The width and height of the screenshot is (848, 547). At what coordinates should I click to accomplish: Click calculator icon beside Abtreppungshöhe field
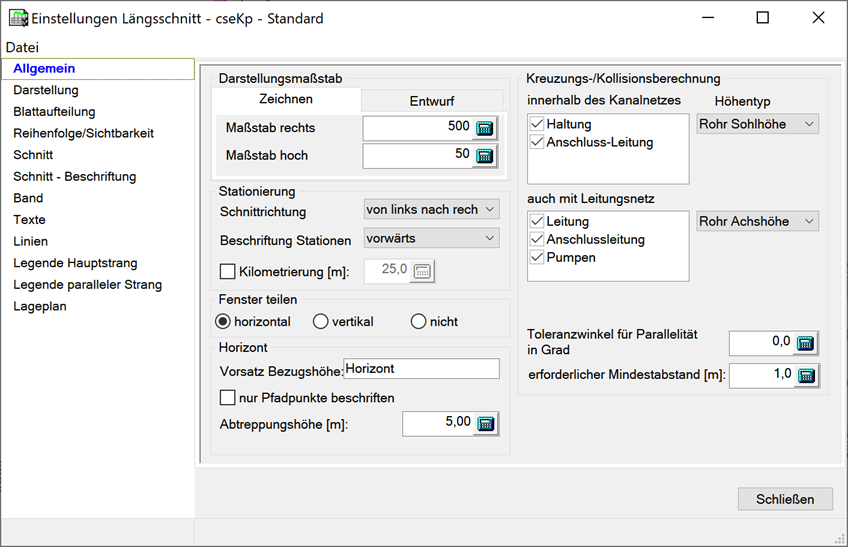point(485,424)
